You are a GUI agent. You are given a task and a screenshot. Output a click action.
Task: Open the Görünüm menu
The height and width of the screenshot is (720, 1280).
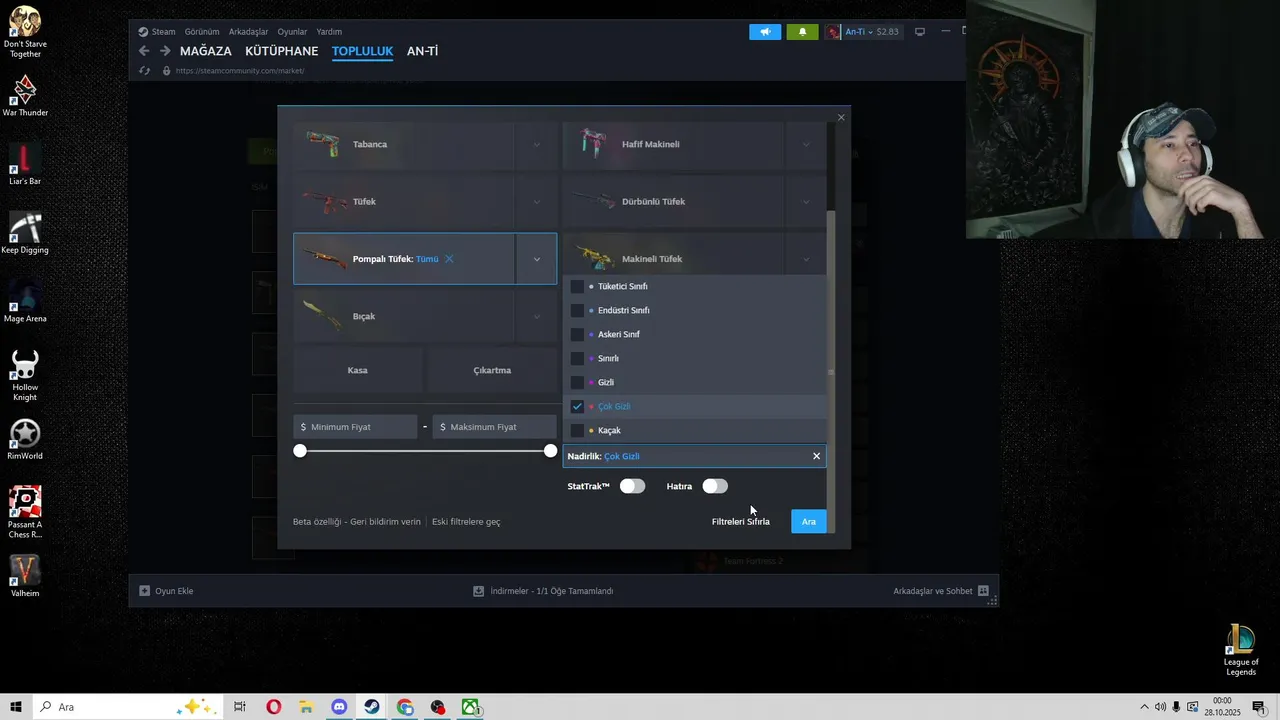(x=202, y=32)
